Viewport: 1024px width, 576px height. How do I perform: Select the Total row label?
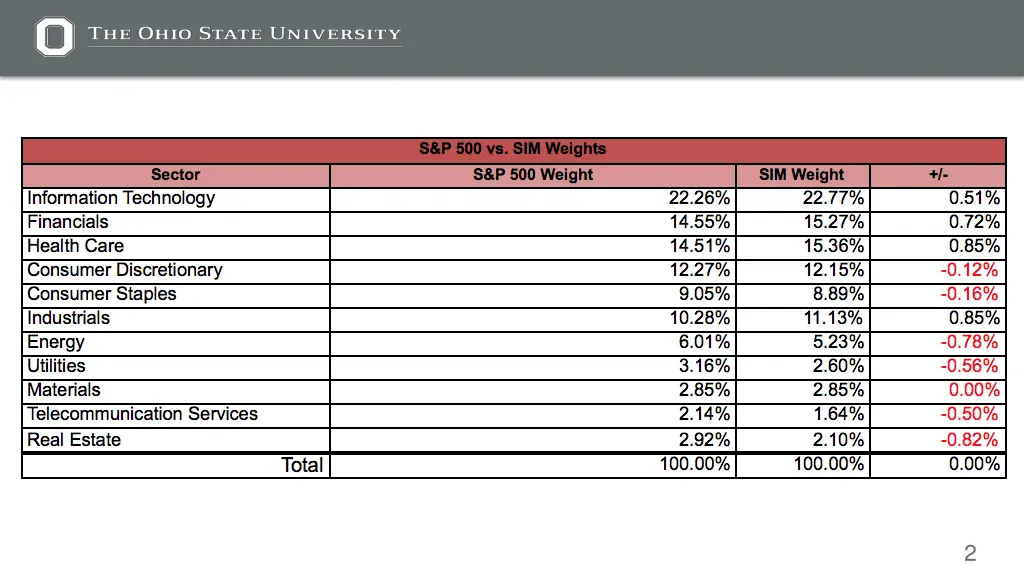(x=302, y=465)
